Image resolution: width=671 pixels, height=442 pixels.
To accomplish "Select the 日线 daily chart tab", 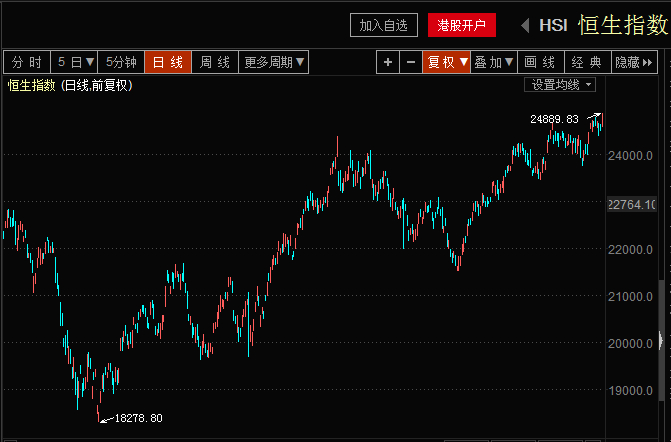I will pos(168,62).
